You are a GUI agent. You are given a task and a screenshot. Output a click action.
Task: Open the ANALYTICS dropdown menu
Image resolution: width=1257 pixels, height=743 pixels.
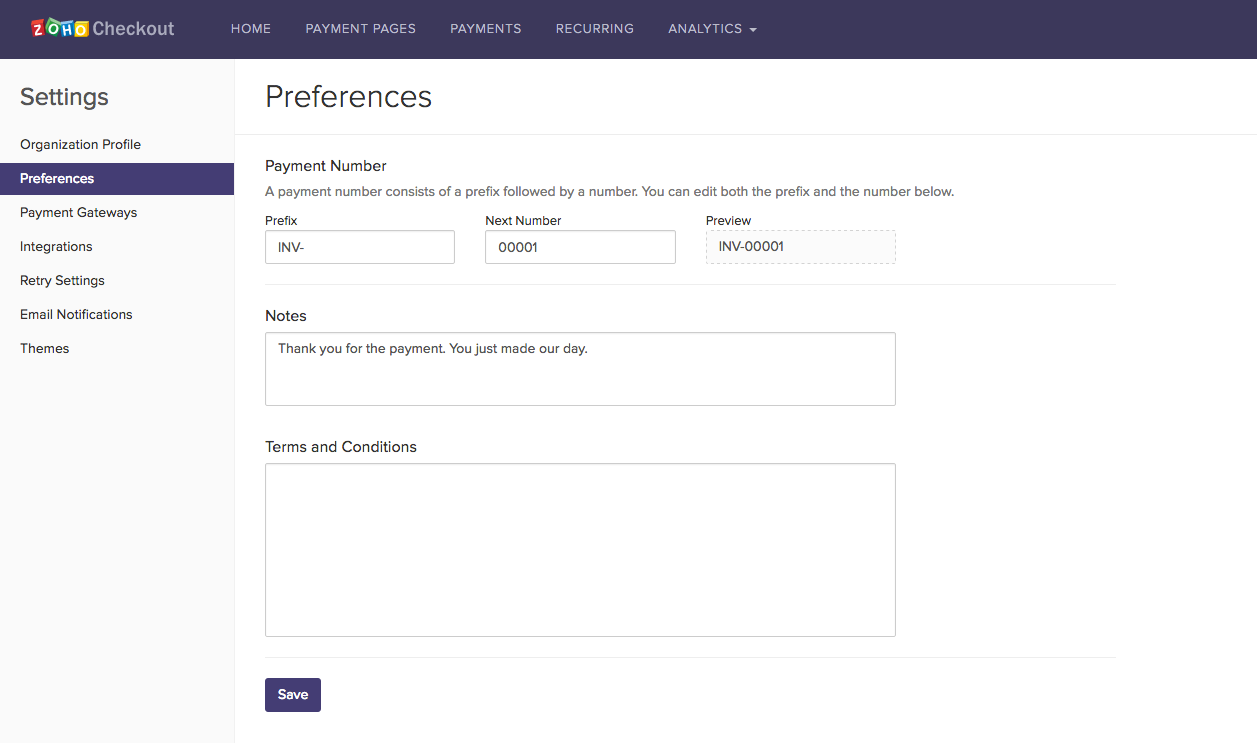[x=705, y=29]
